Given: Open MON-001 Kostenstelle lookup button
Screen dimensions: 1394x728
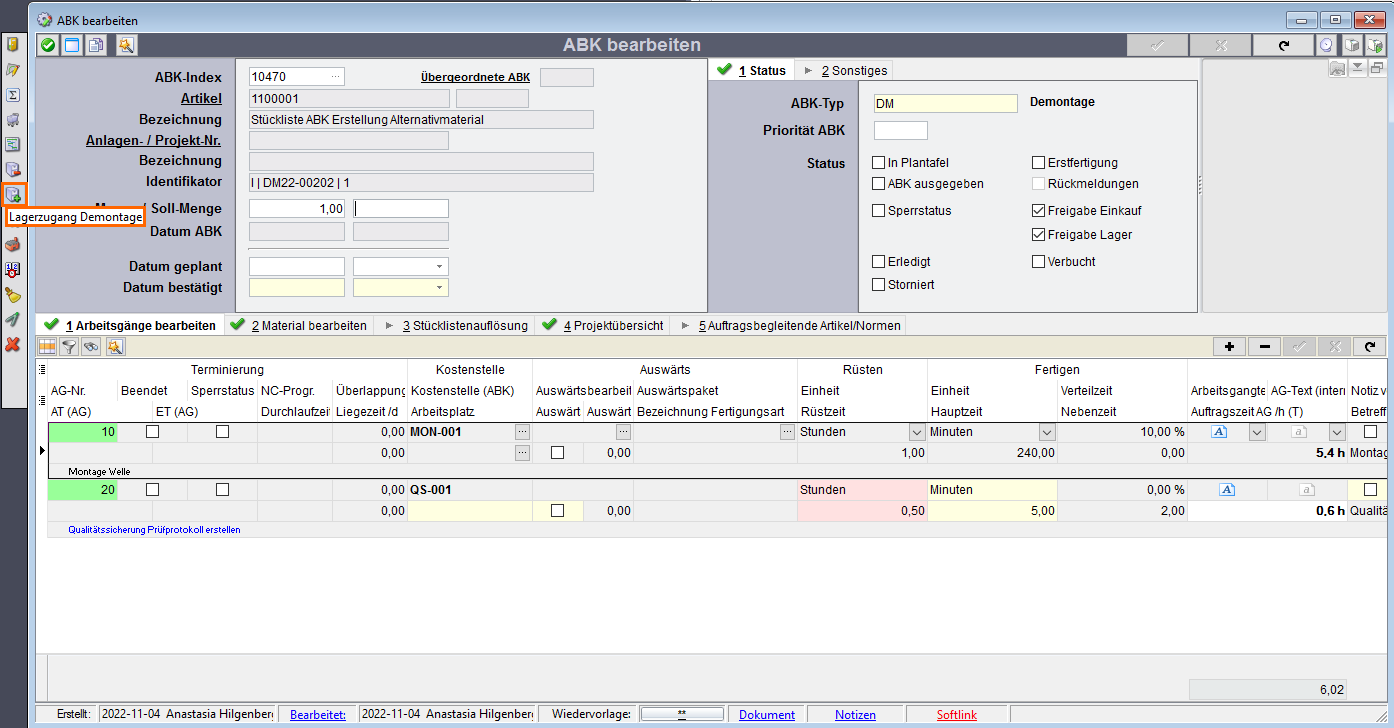Looking at the screenshot, I should click(522, 432).
